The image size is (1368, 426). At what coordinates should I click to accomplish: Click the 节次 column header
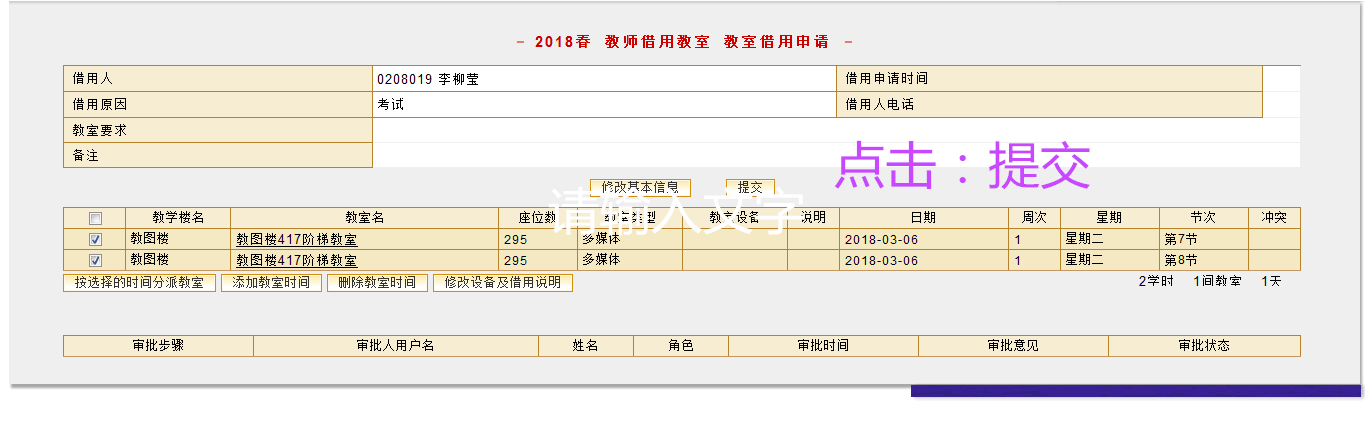[1203, 218]
